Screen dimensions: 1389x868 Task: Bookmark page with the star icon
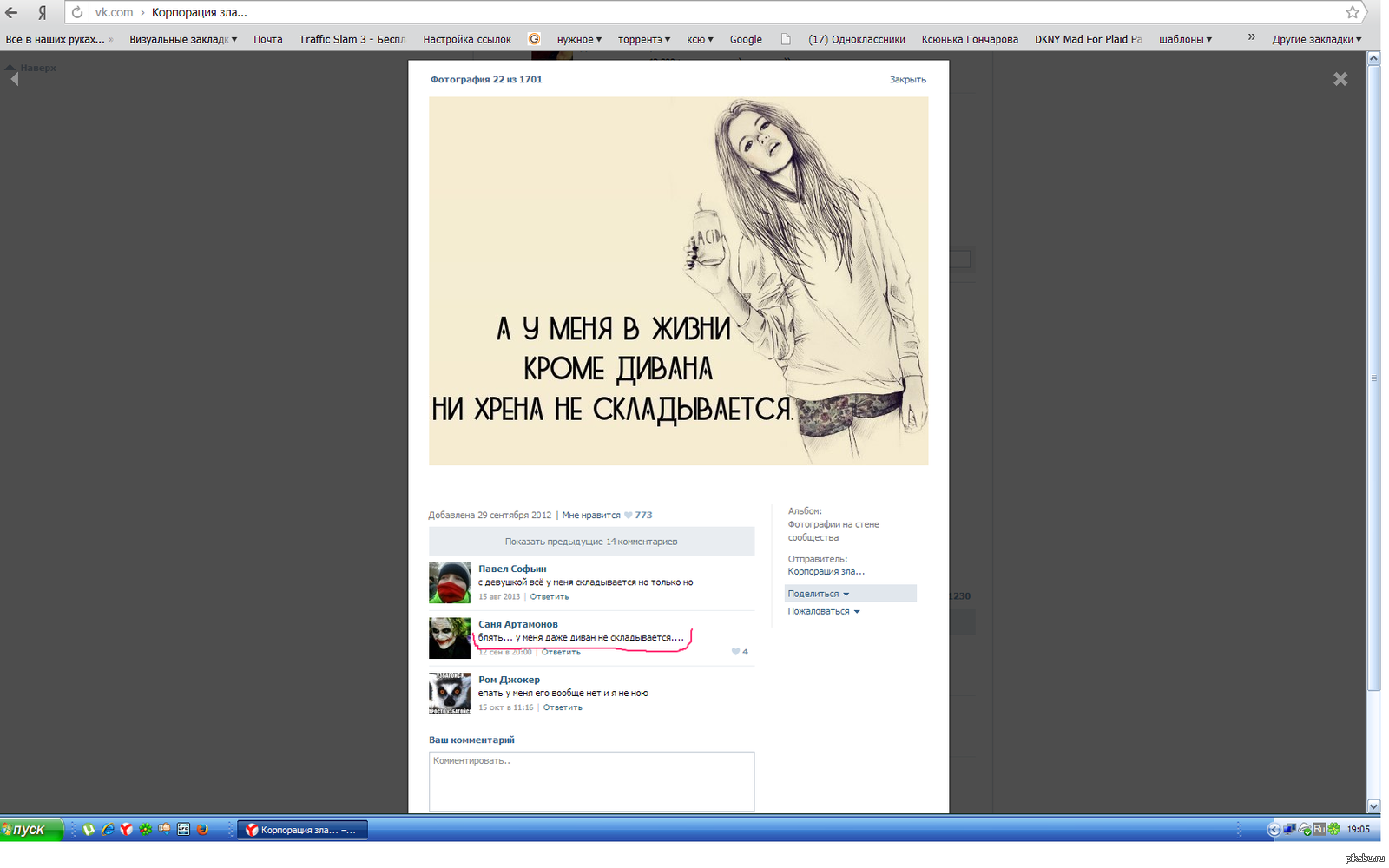coord(1352,12)
